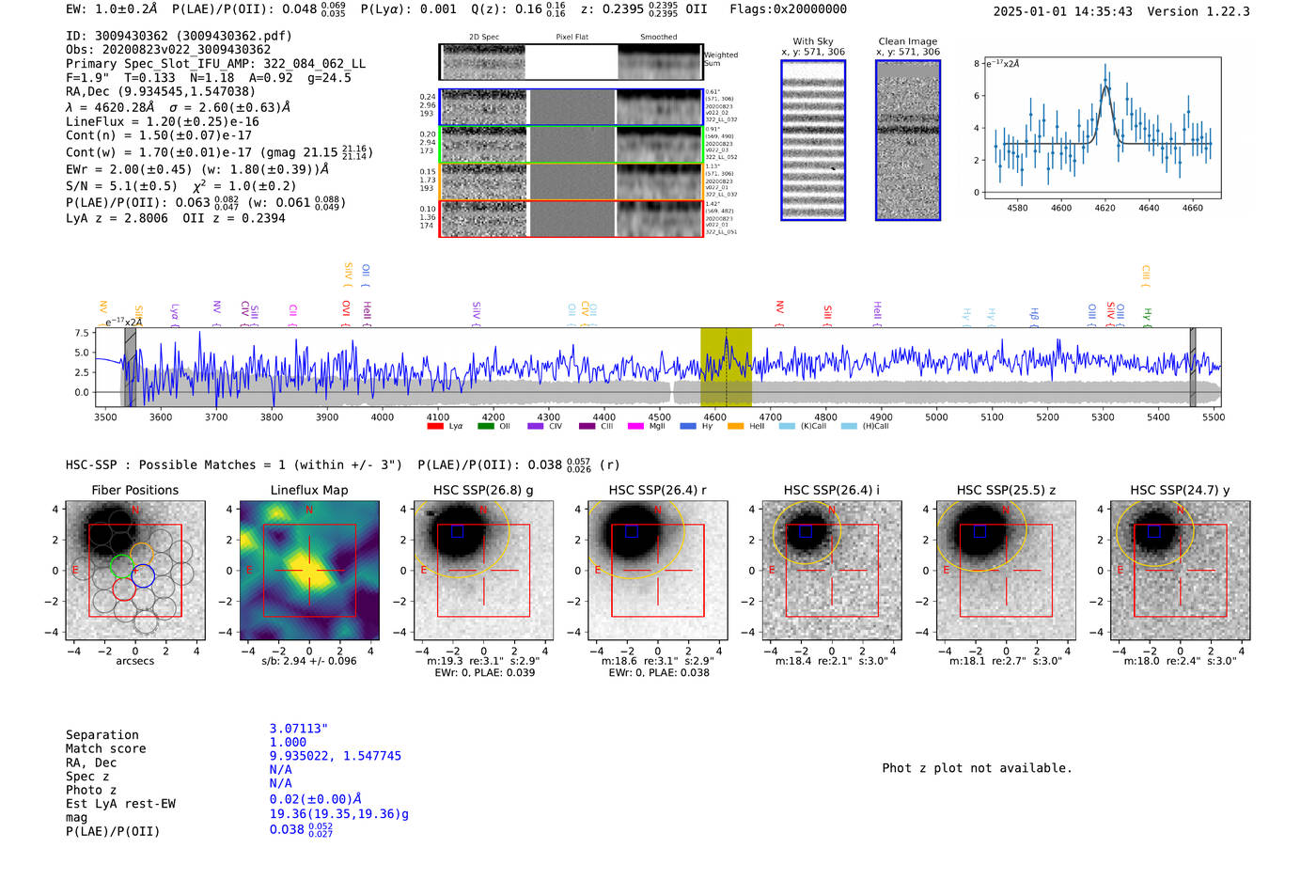Image resolution: width=1316 pixels, height=896 pixels.
Task: Open the HSC SSP(26.4) r cutout
Action: 658,570
